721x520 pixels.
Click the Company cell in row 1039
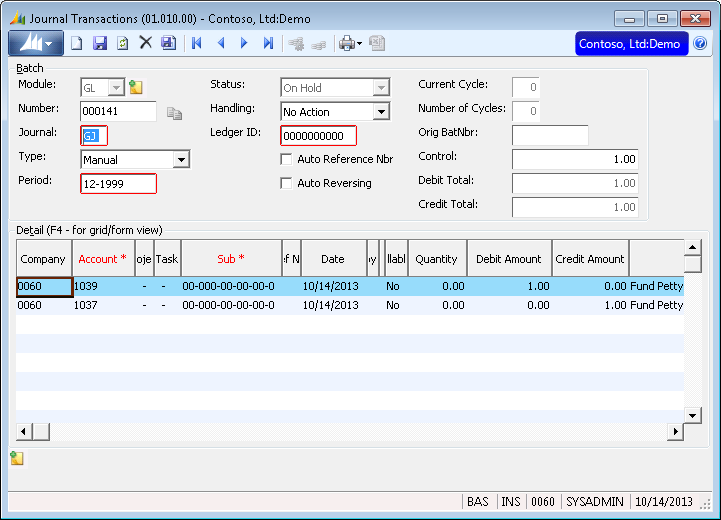[x=44, y=286]
